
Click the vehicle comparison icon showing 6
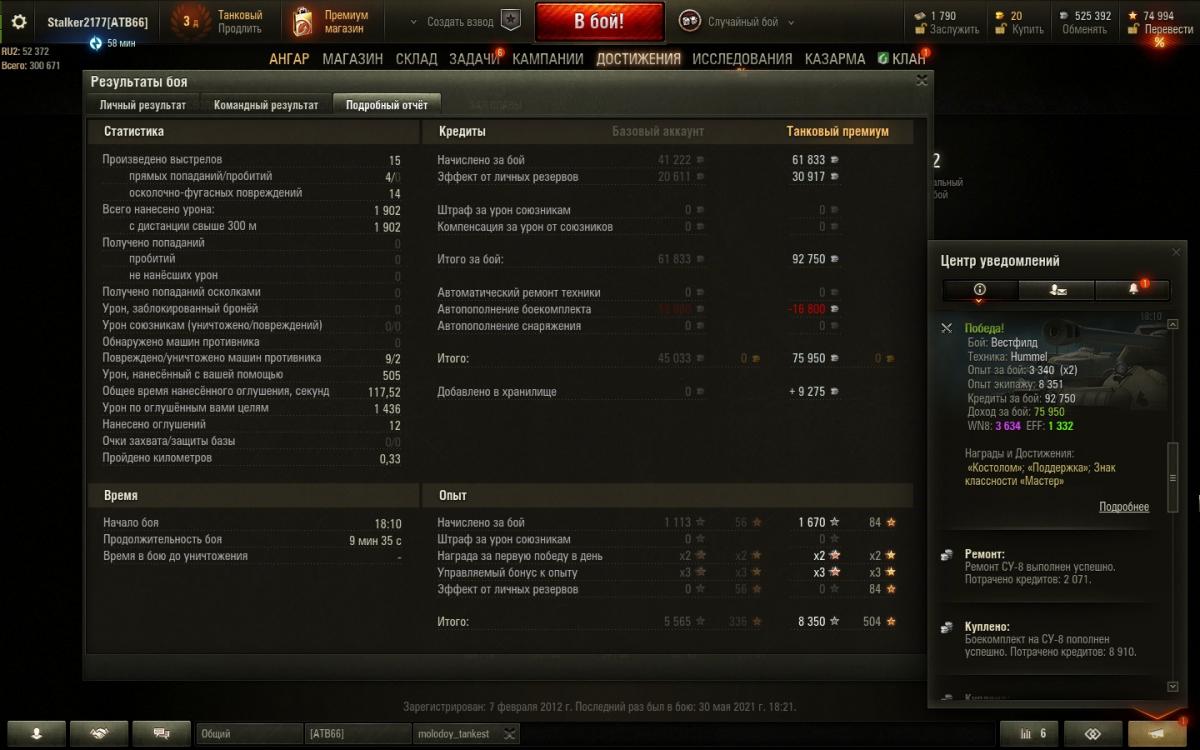[x=1029, y=733]
